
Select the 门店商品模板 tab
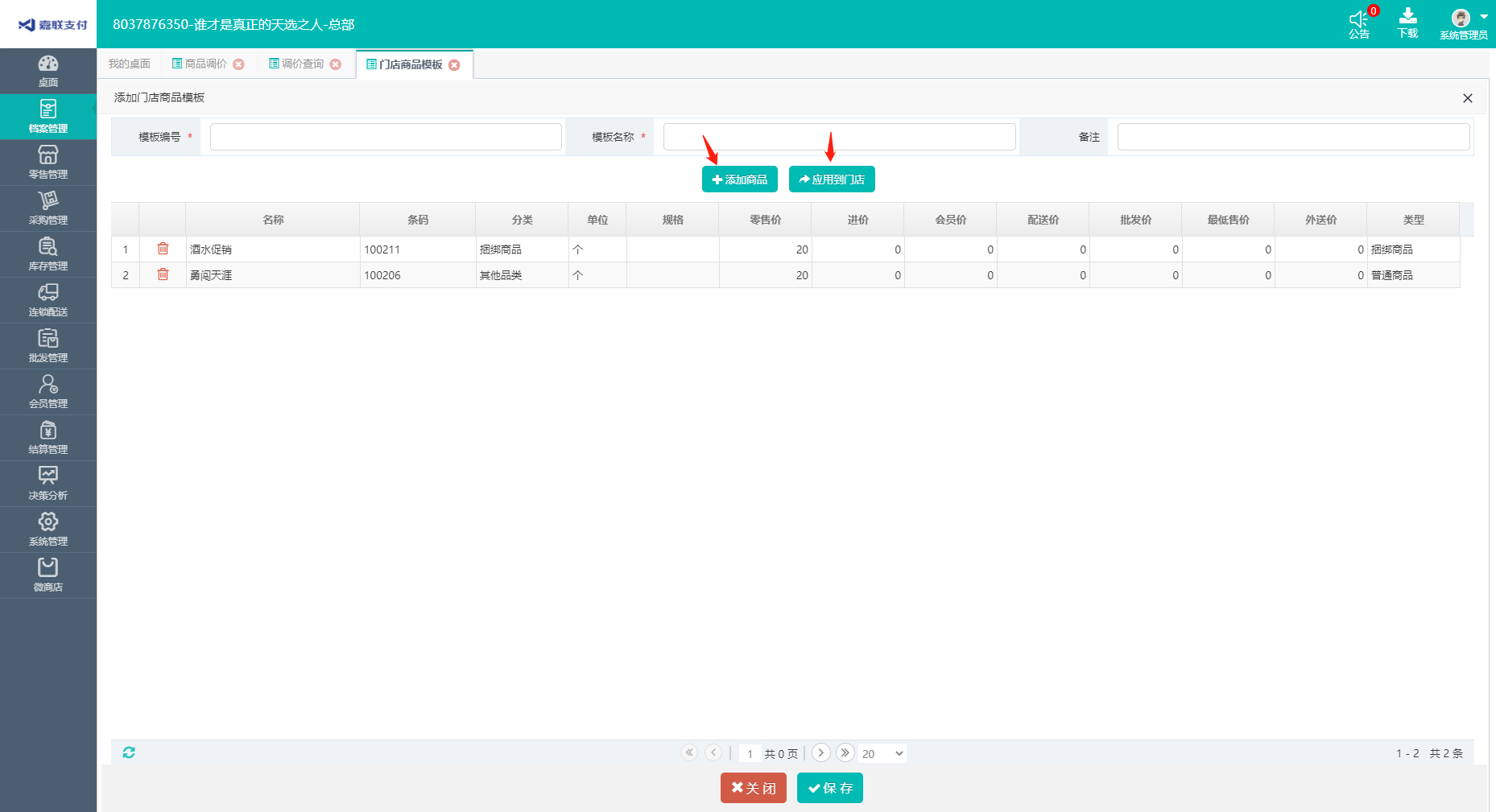point(404,64)
